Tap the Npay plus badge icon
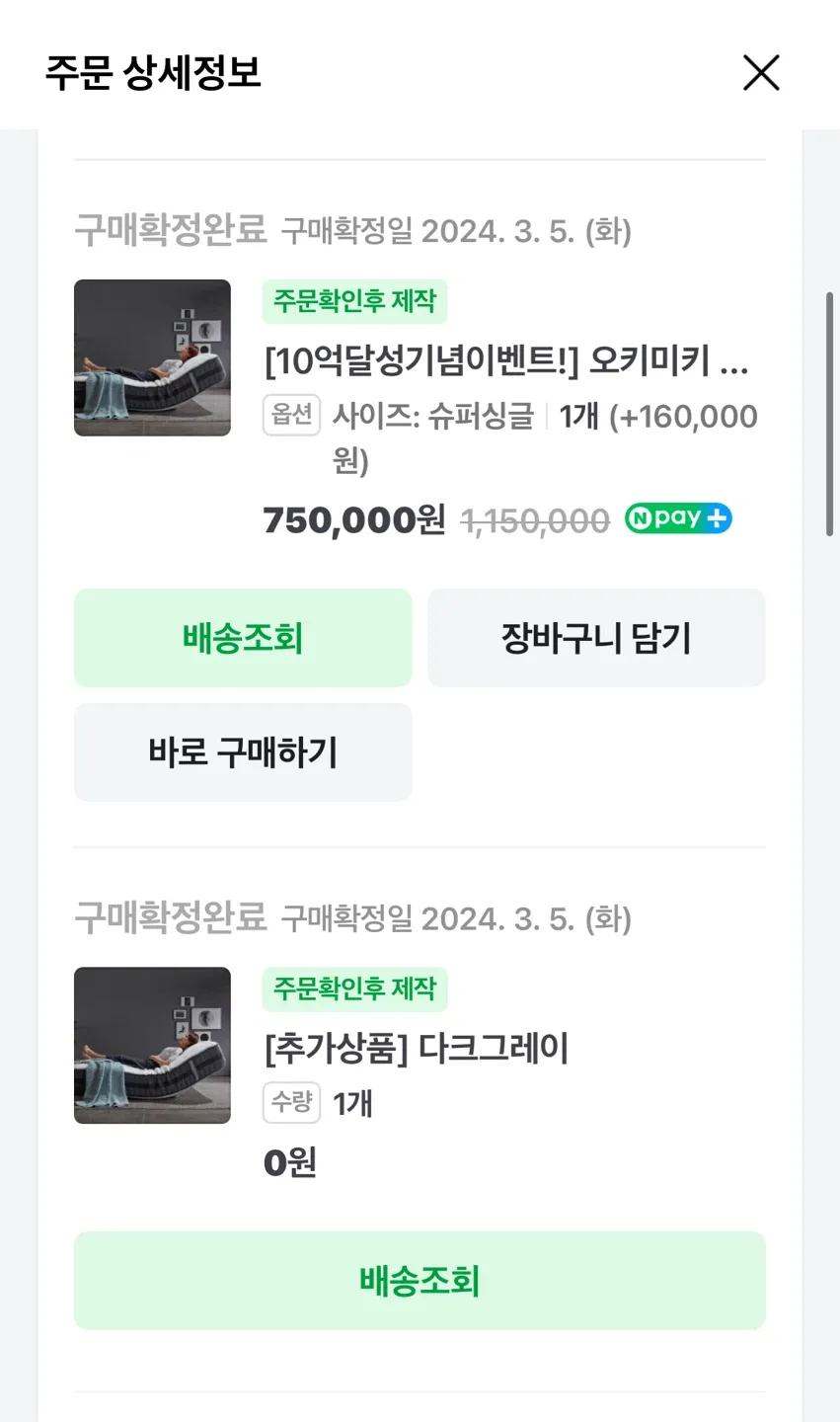840x1422 pixels. [678, 518]
